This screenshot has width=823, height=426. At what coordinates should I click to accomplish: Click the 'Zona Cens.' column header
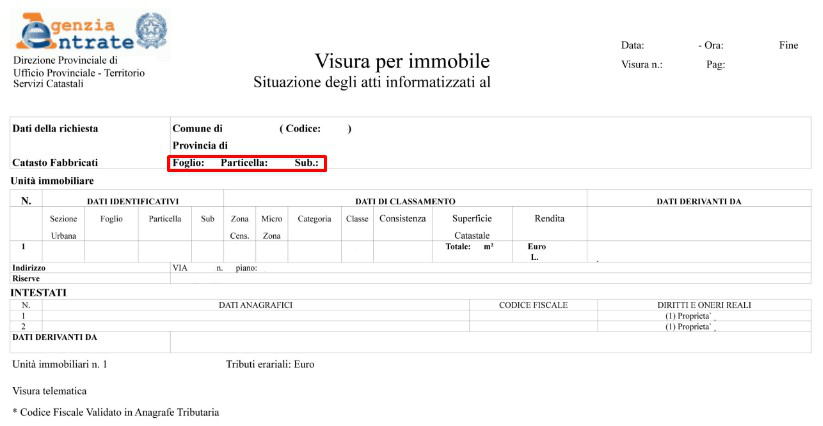[x=239, y=227]
